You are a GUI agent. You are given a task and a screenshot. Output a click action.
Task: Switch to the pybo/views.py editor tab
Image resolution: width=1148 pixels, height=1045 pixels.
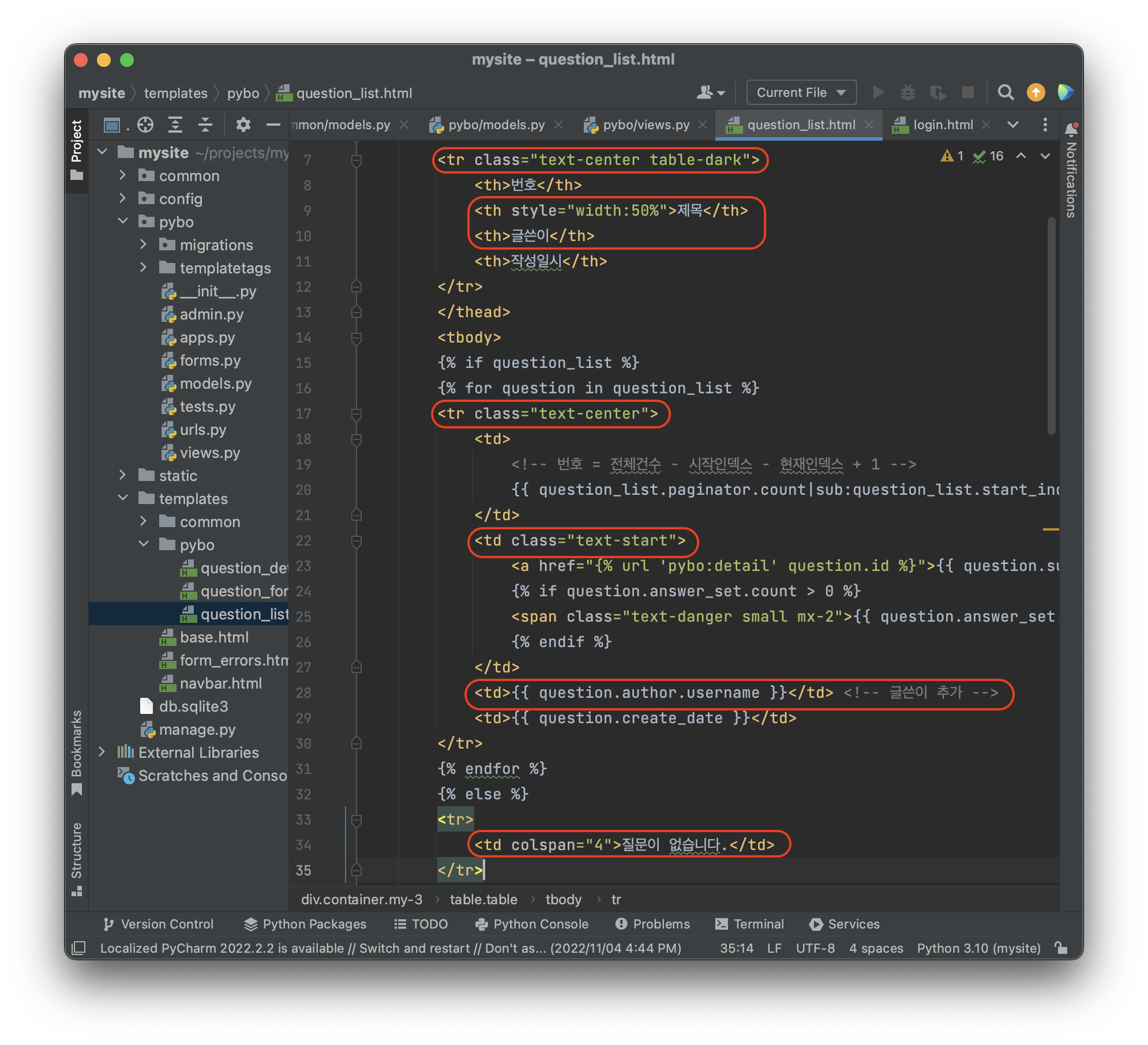pos(646,125)
